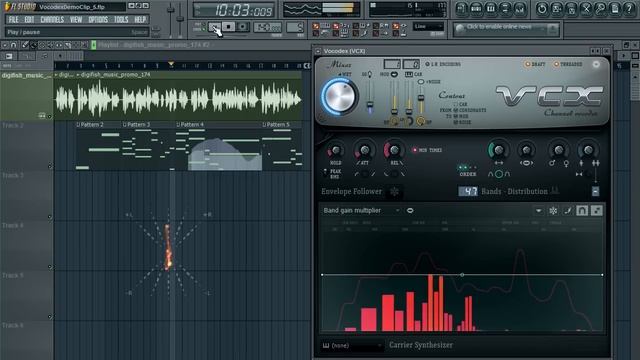This screenshot has height=360, width=640.
Task: Click the question mark help icon
Action: coord(629,9)
